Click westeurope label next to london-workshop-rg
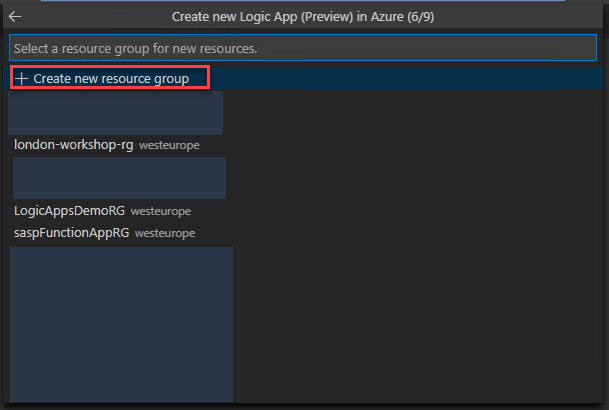This screenshot has height=410, width=609. click(169, 145)
